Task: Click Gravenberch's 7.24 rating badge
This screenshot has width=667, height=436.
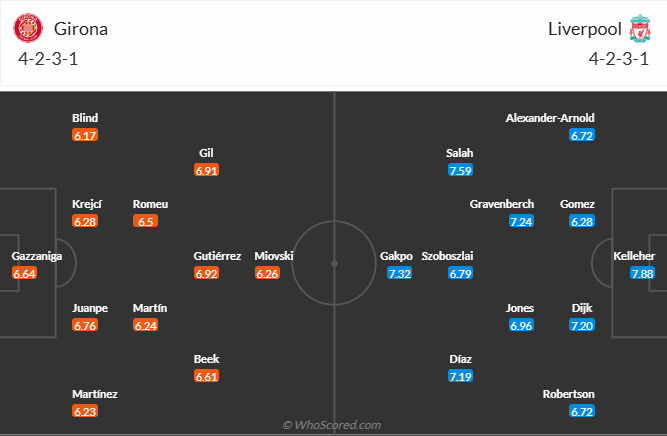Action: pos(521,222)
